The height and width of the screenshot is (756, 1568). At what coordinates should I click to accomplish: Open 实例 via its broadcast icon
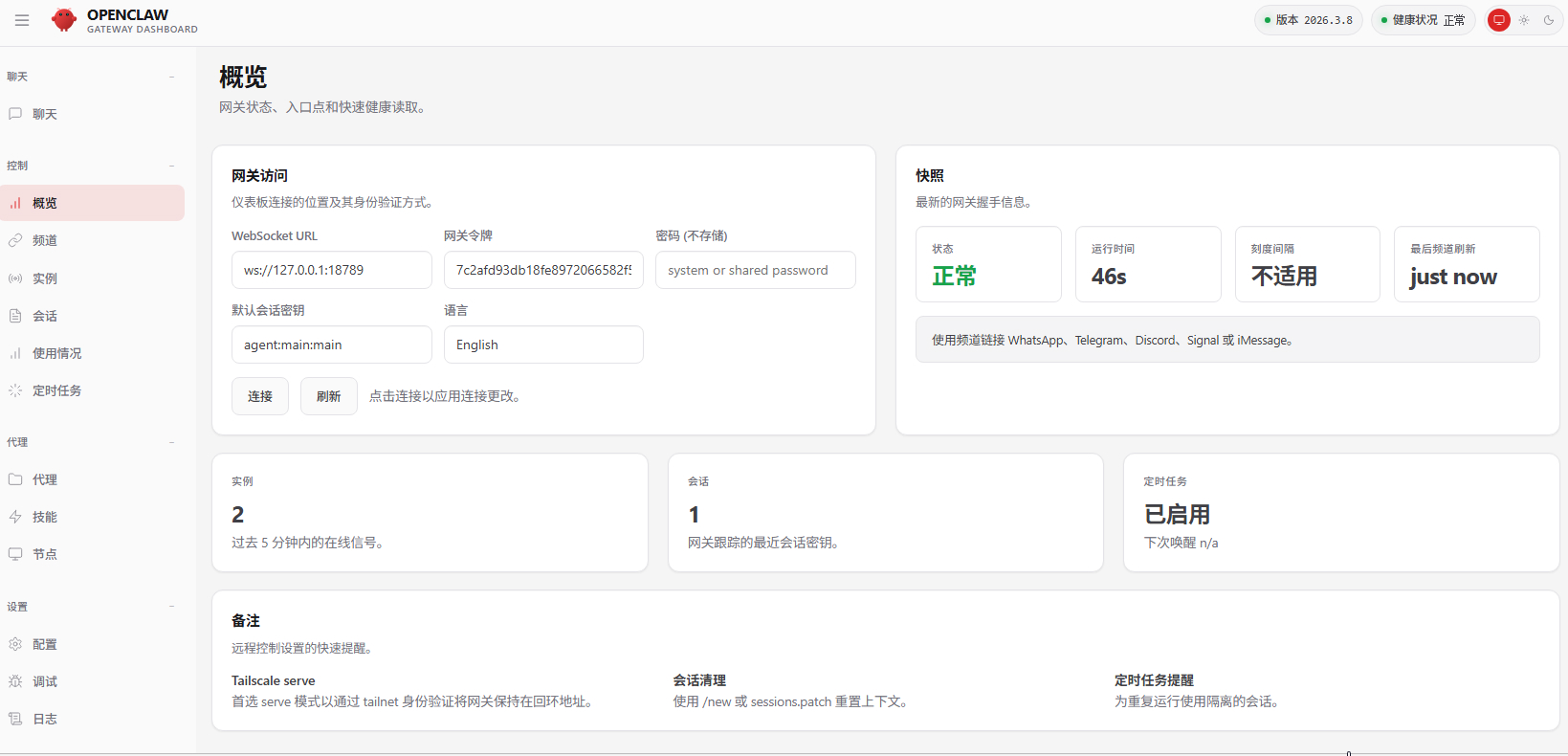pyautogui.click(x=15, y=278)
